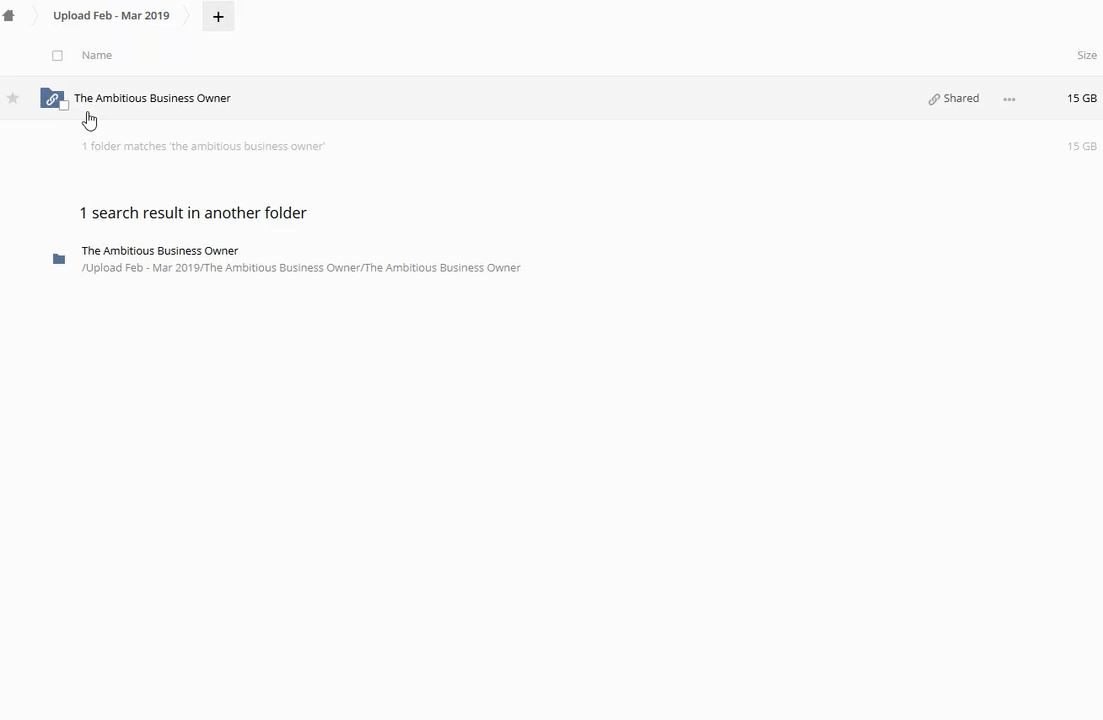The height and width of the screenshot is (720, 1103).
Task: Click '1 search result in another folder' heading
Action: [193, 213]
